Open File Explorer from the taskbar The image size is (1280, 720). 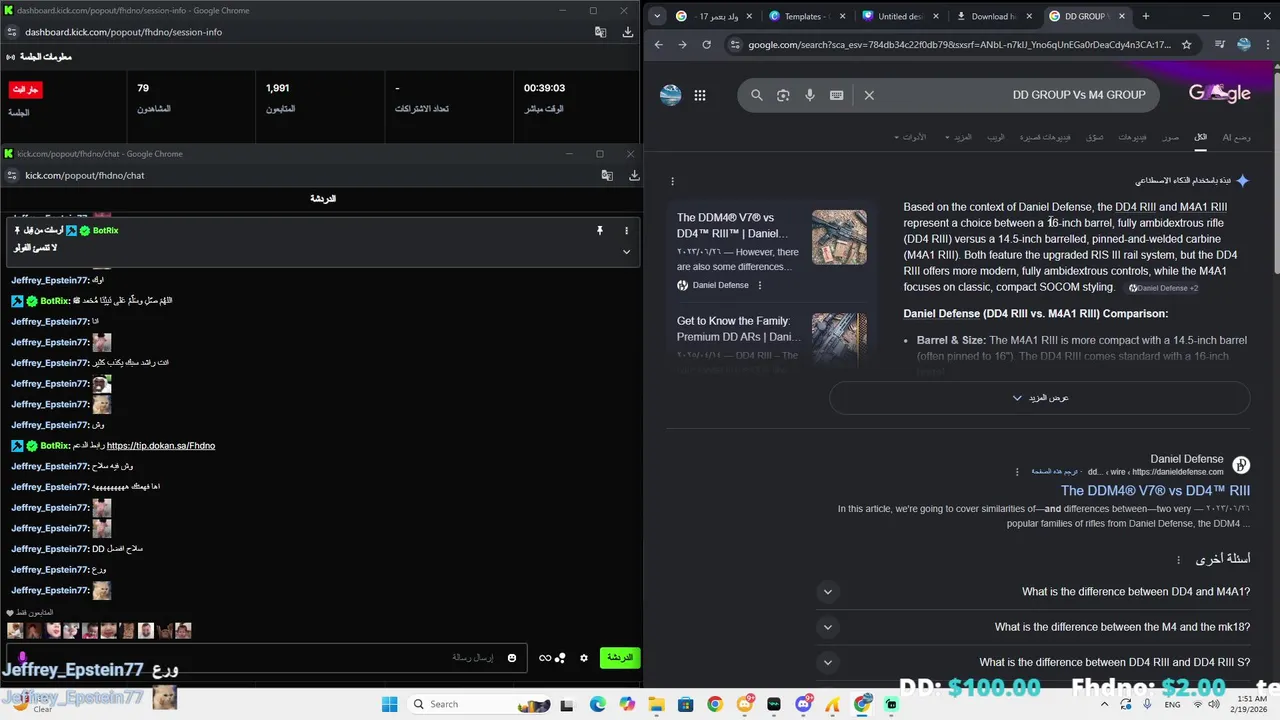pos(656,704)
